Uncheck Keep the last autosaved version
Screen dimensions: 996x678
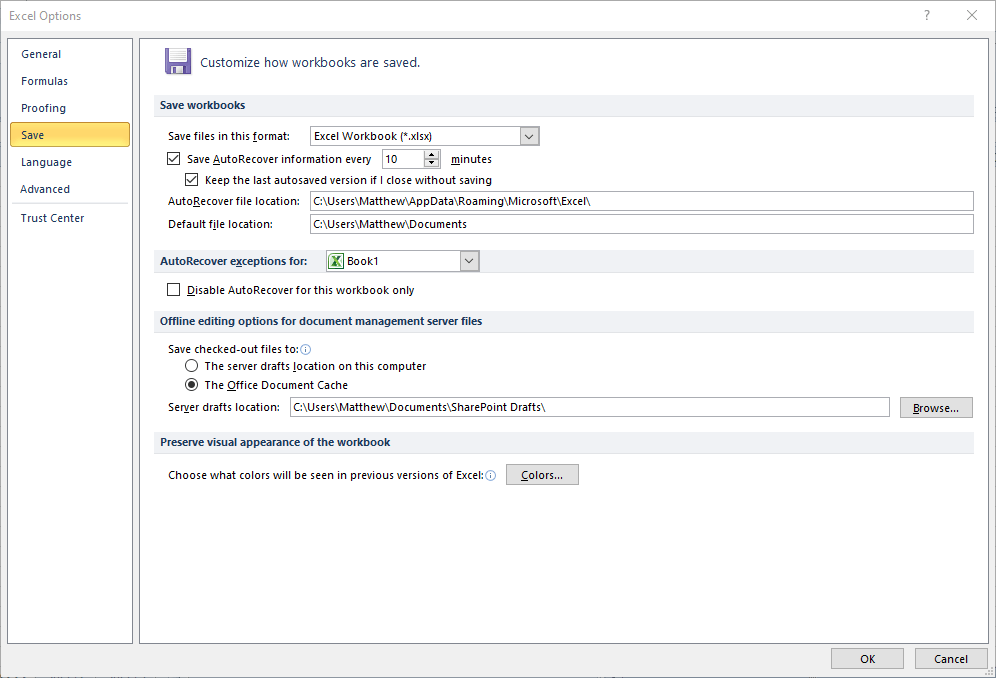pos(191,180)
